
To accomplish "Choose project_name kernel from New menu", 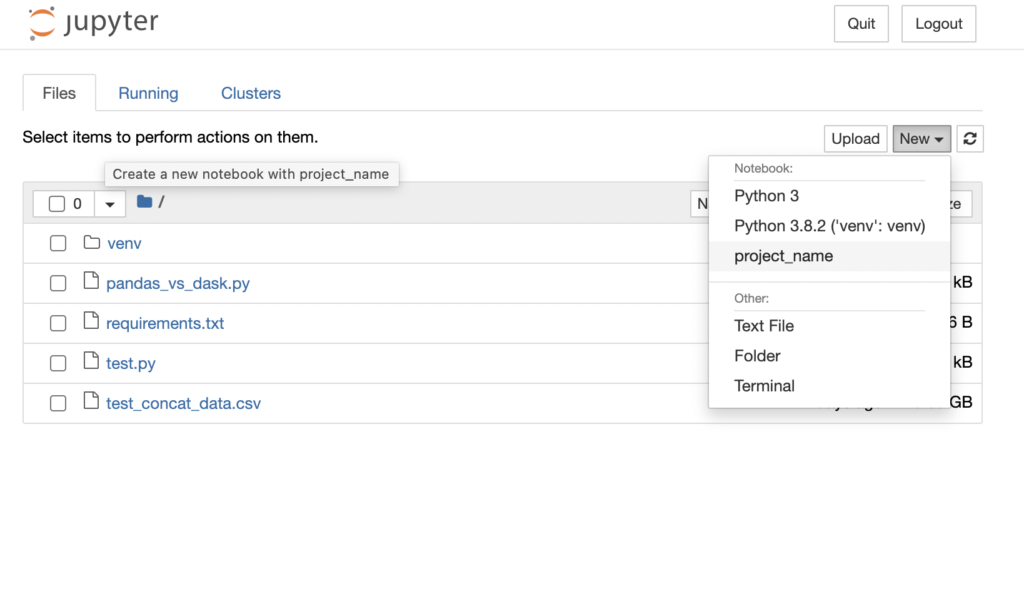I will tap(783, 256).
